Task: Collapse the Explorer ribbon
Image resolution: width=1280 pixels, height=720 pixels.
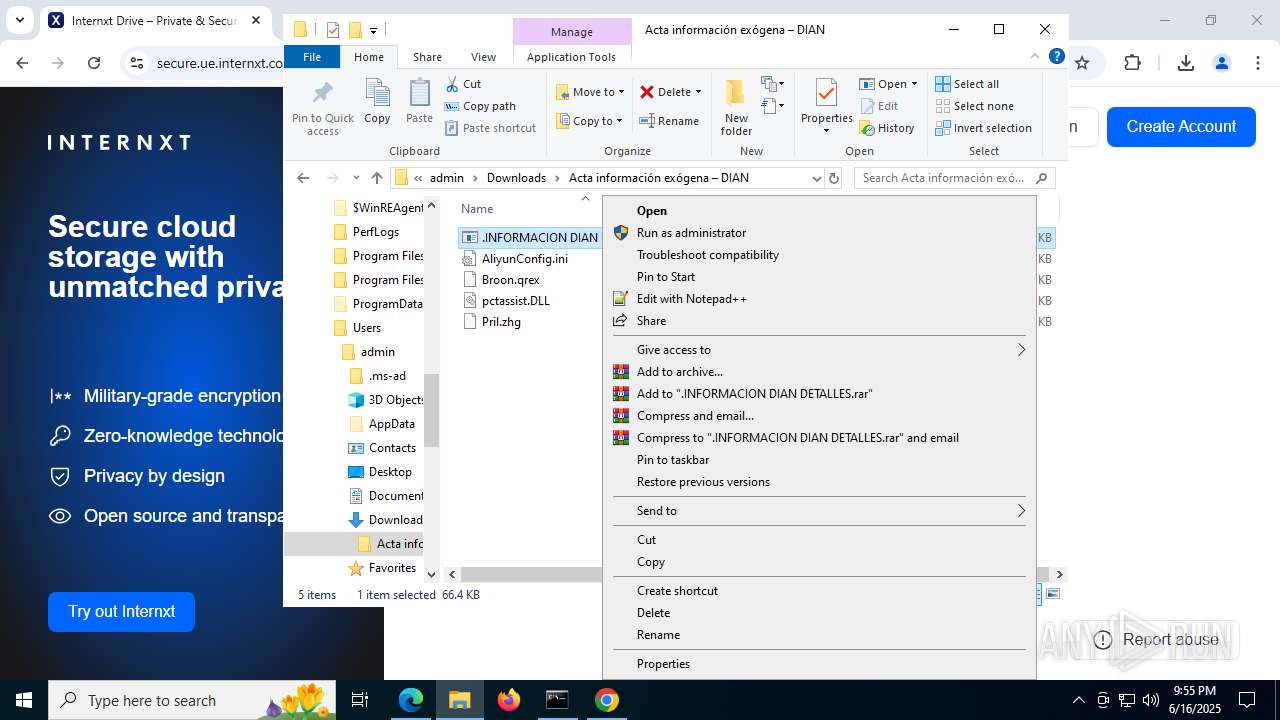Action: 1035,57
